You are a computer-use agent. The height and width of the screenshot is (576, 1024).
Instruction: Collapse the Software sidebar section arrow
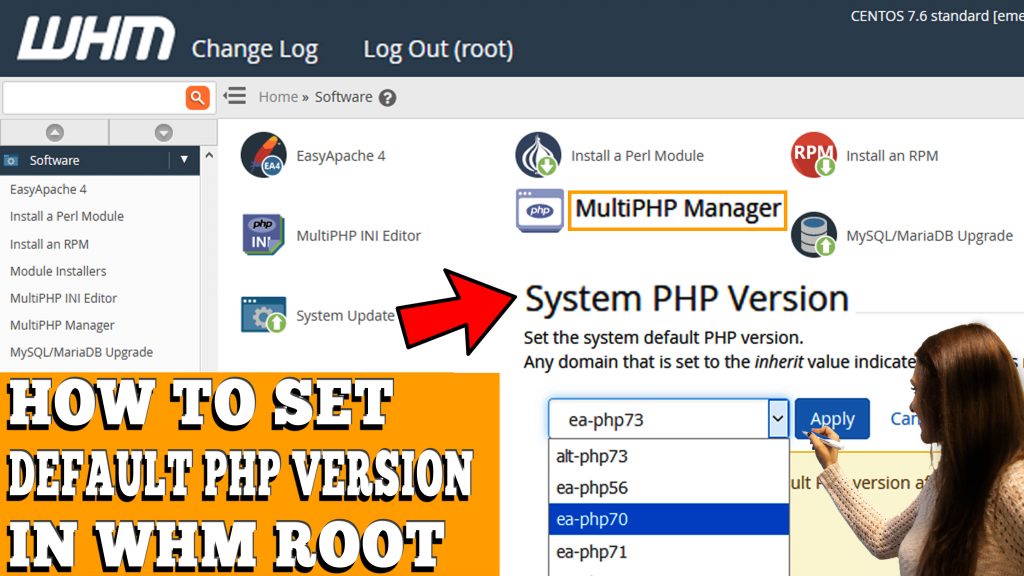point(184,159)
